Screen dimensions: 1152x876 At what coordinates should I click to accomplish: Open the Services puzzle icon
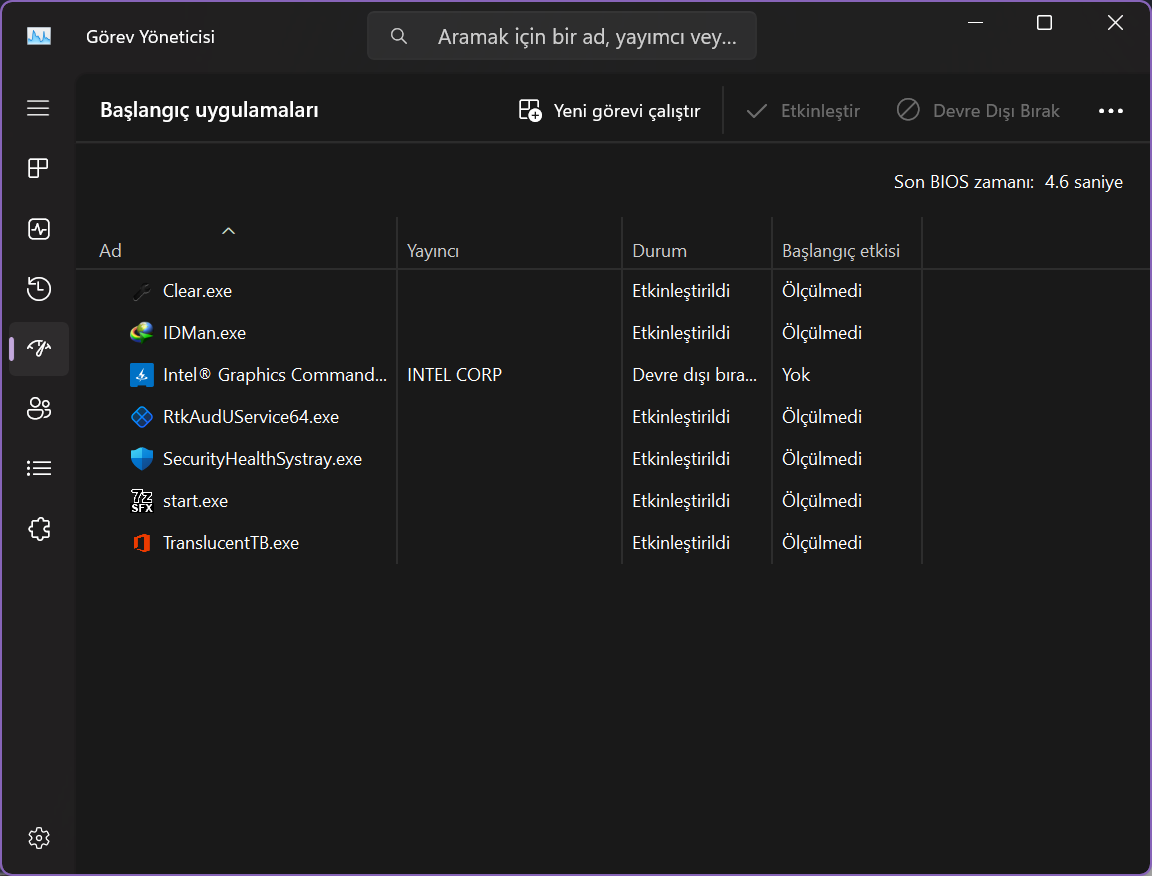[x=38, y=529]
